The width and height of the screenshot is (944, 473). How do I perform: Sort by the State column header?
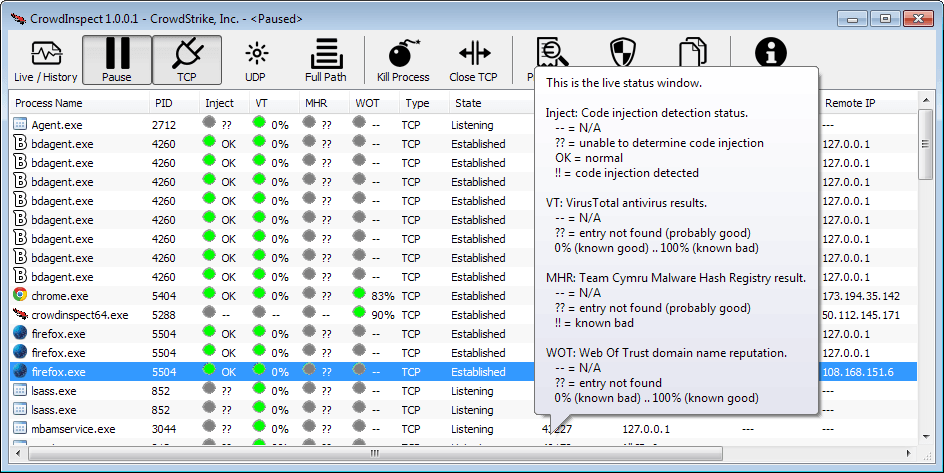[468, 103]
